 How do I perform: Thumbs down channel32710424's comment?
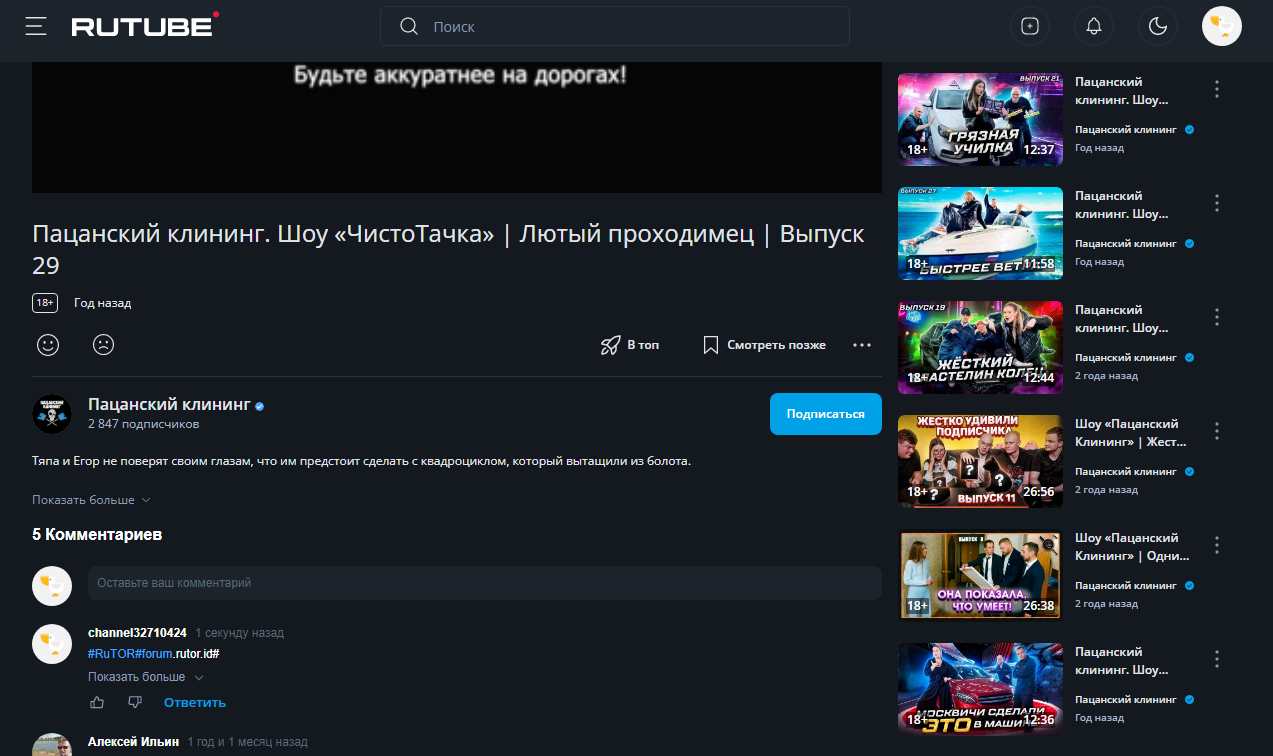point(135,702)
